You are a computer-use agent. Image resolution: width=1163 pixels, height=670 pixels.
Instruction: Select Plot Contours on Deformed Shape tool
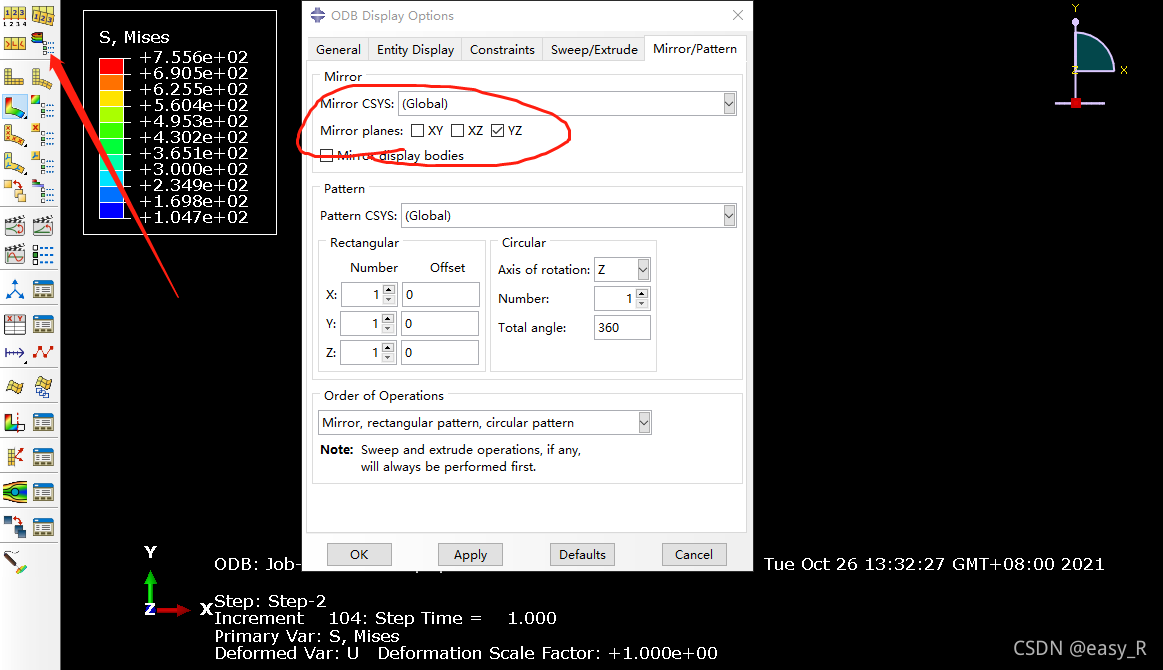click(15, 106)
